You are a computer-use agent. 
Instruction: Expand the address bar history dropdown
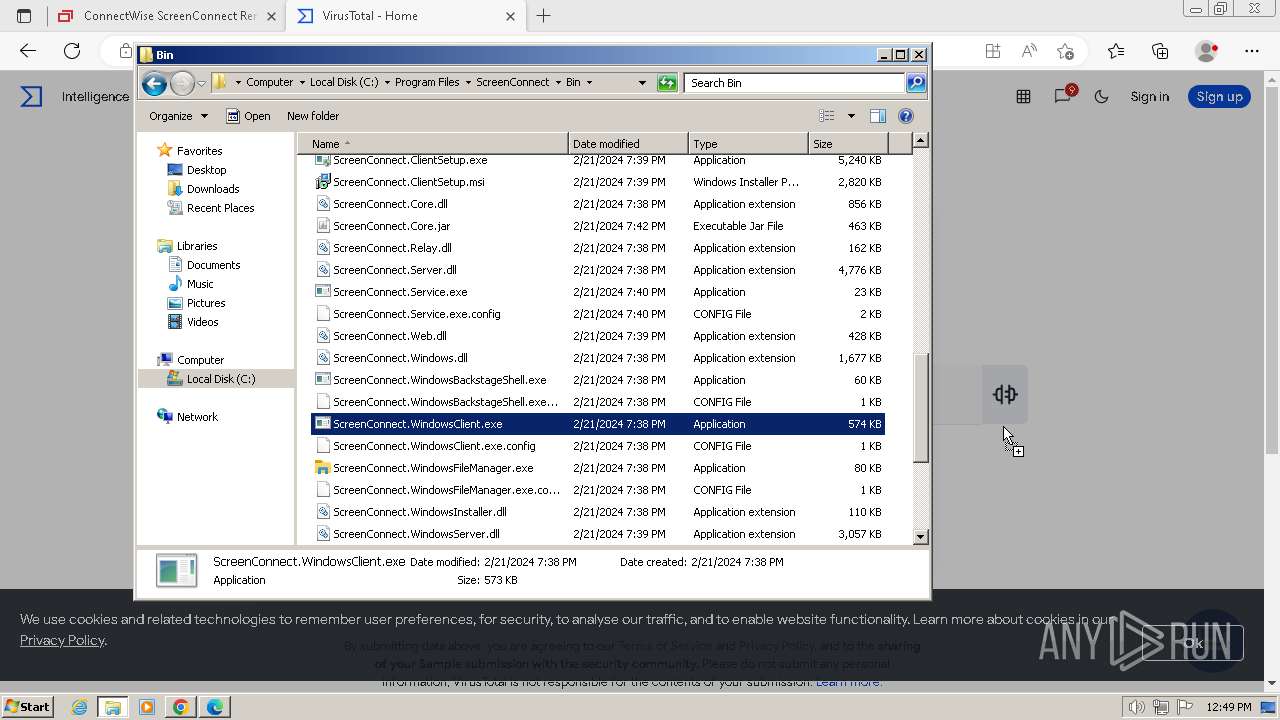coord(642,83)
